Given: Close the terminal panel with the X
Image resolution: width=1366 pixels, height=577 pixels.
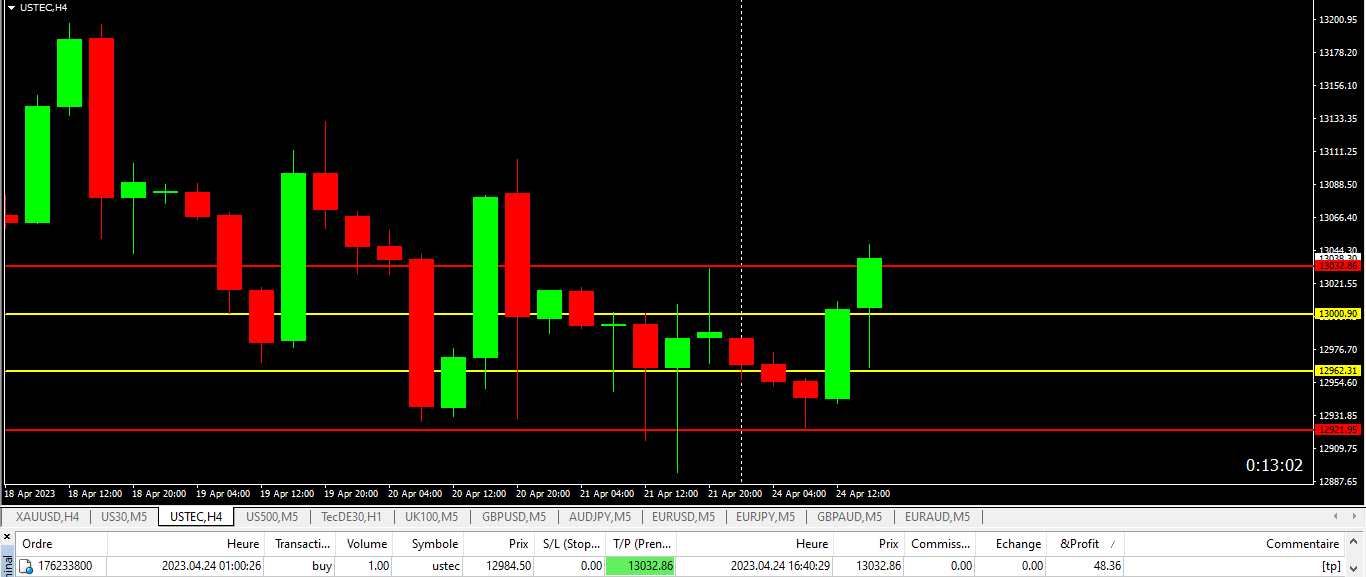Looking at the screenshot, I should [7, 537].
